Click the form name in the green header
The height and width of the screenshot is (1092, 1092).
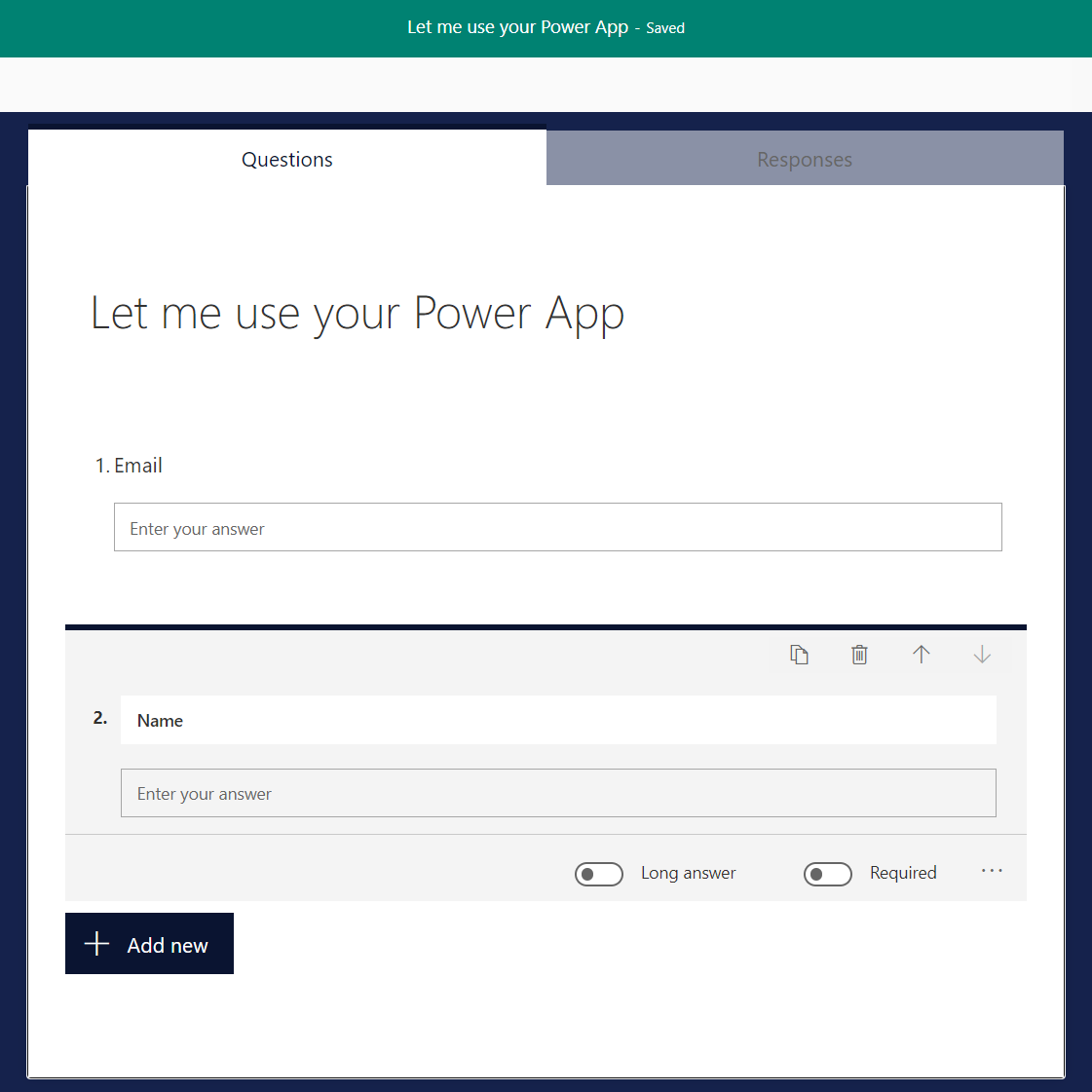(517, 27)
